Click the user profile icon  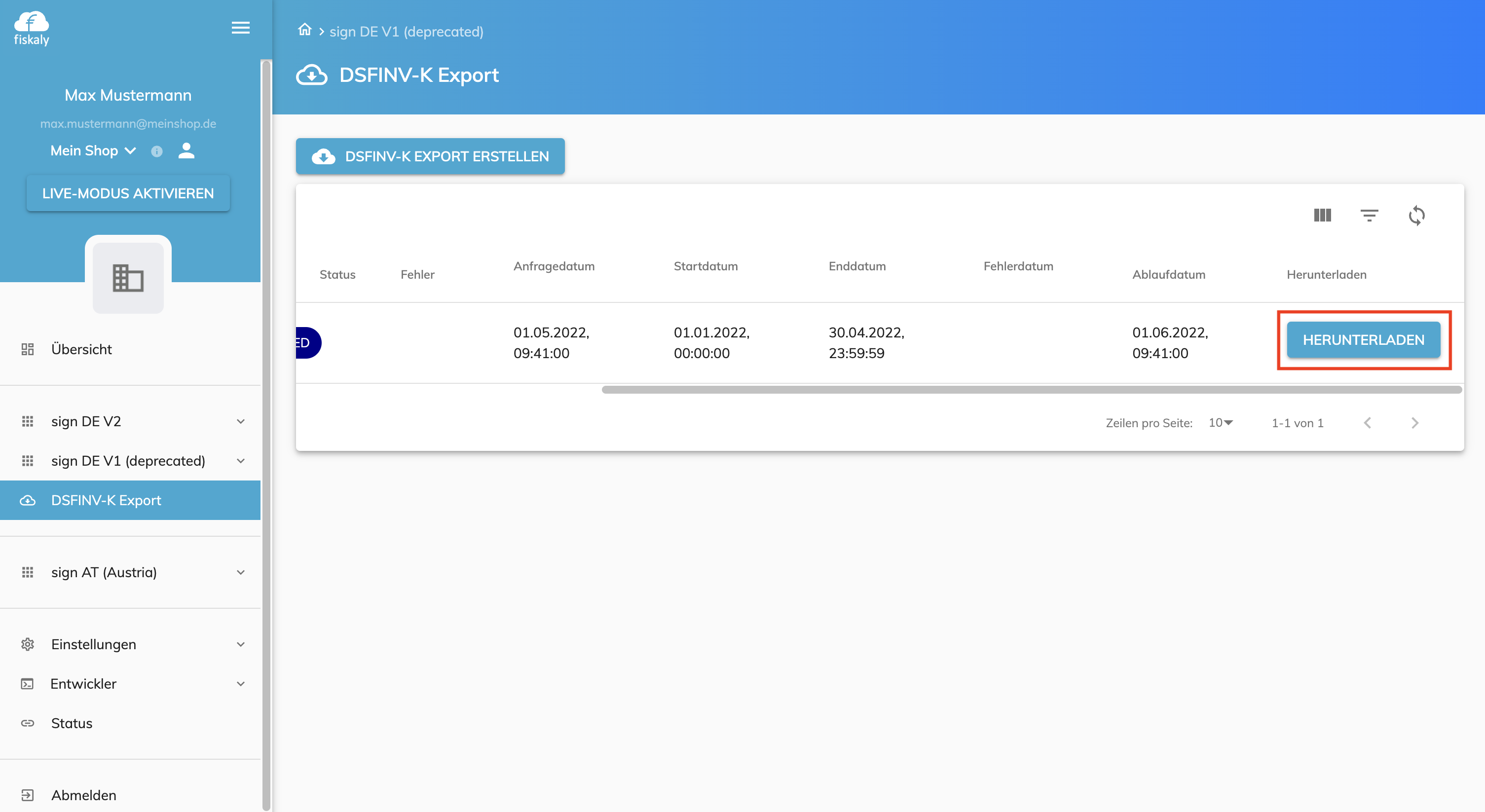coord(186,150)
